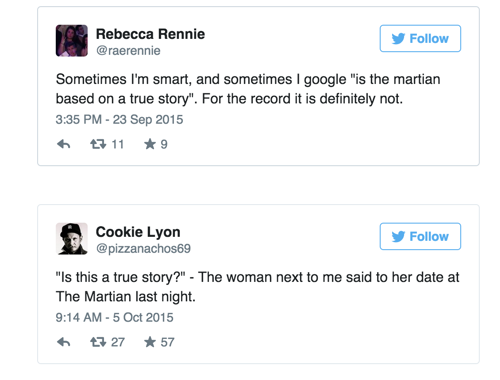Reply to Cookie Lyon's tweet
This screenshot has height=380, width=500.
pos(63,342)
